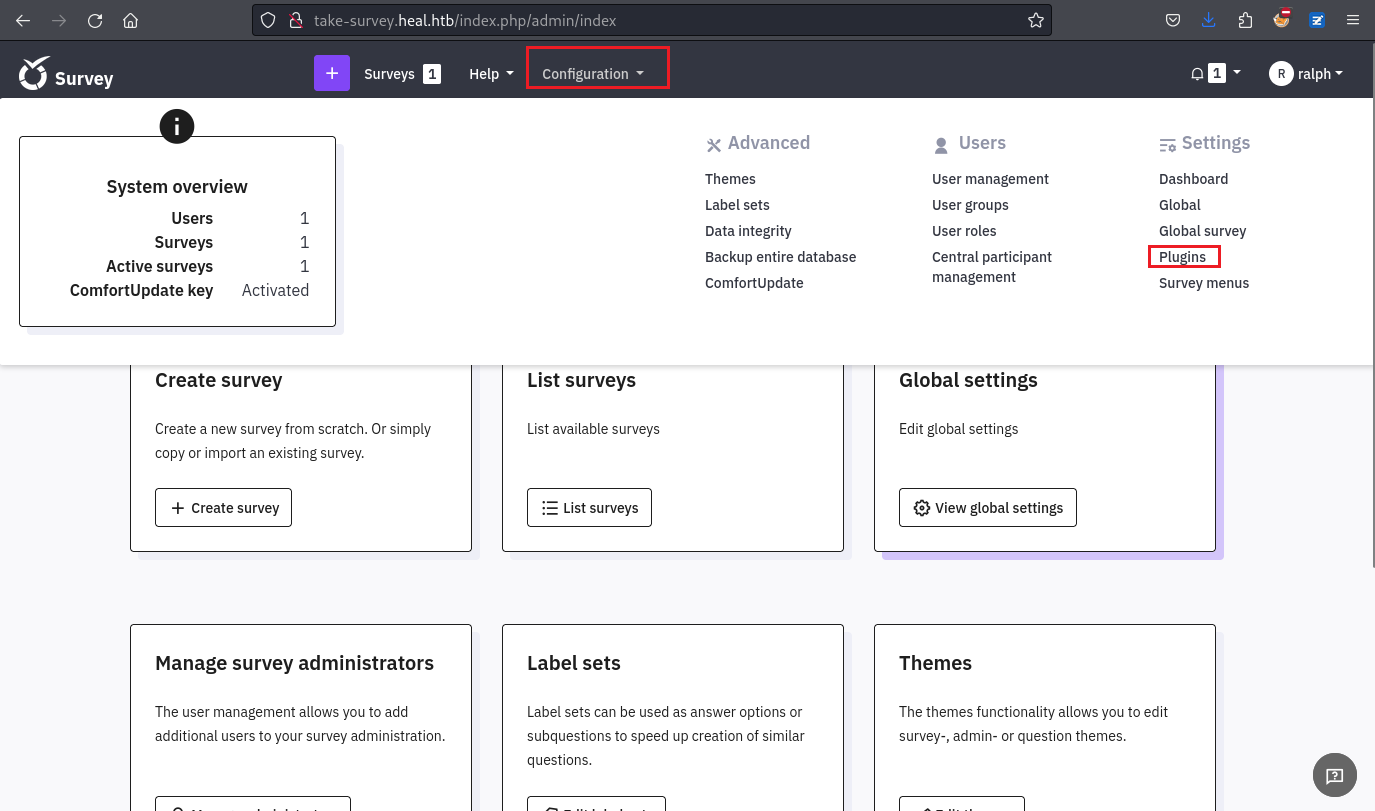
Task: Open the Surveys menu item
Action: pyautogui.click(x=402, y=74)
